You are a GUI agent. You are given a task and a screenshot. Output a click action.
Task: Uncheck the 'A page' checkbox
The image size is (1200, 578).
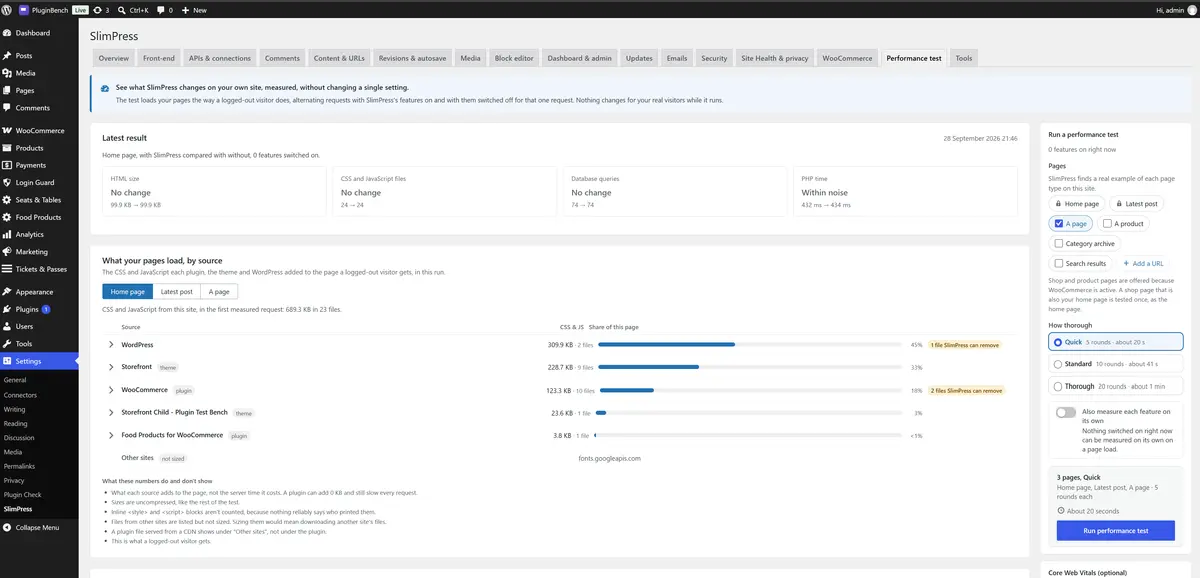[1059, 224]
